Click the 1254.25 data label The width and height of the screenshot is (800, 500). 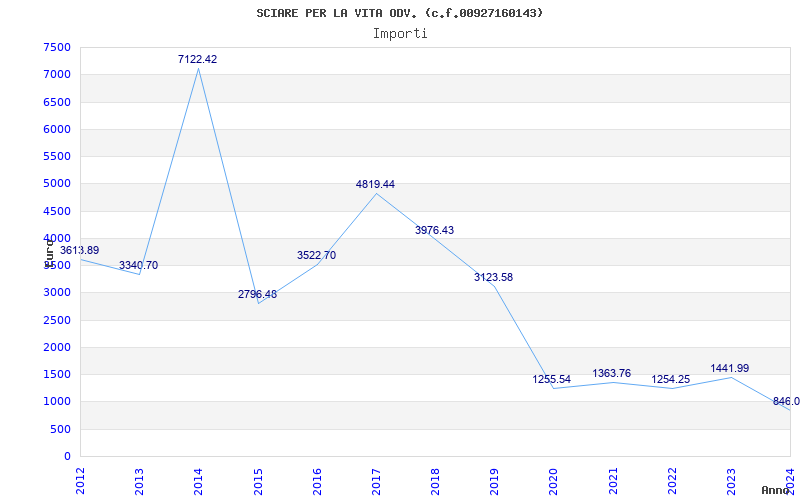click(x=670, y=379)
